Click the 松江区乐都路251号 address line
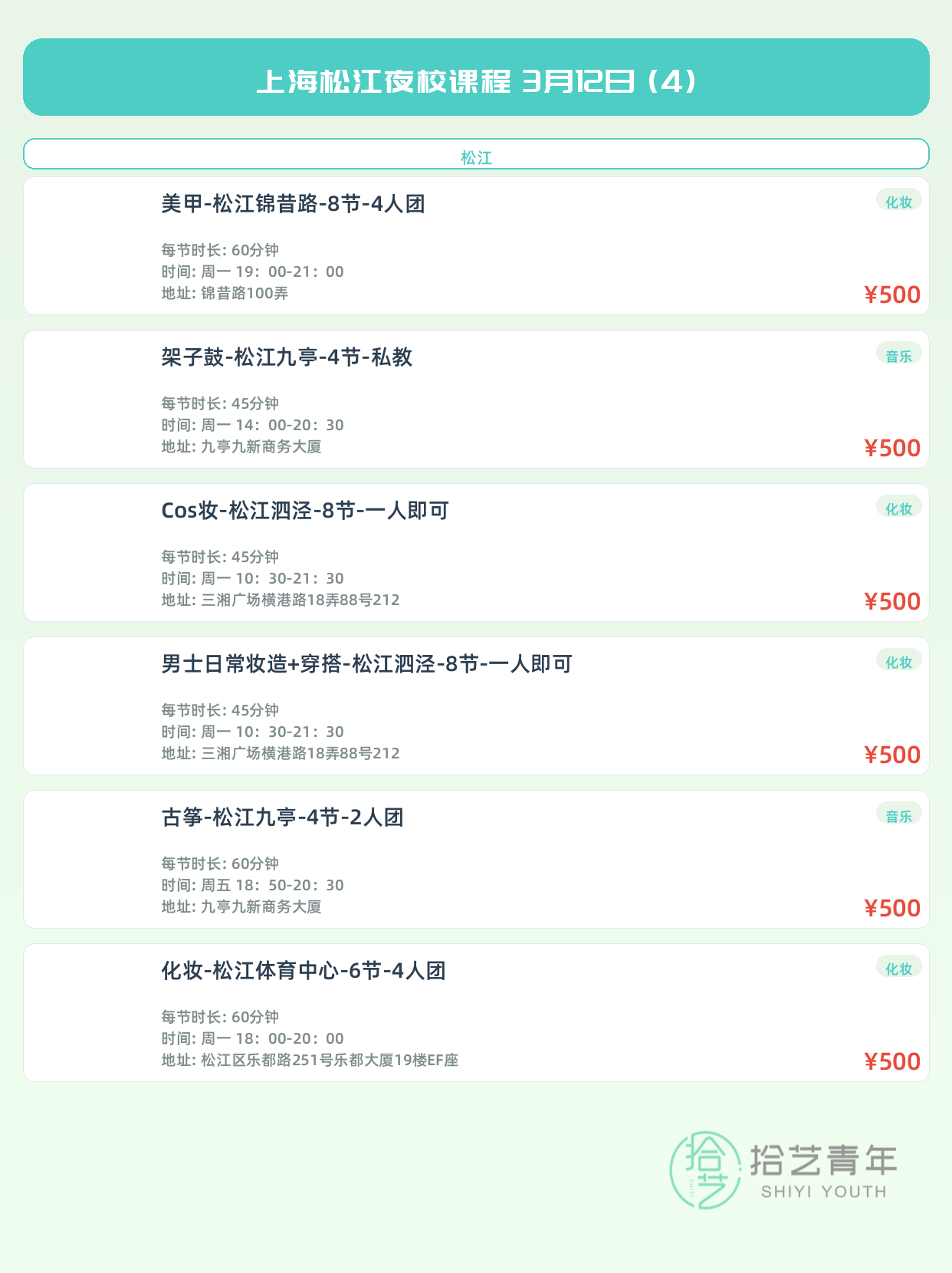The image size is (952, 1273). coord(310,1060)
